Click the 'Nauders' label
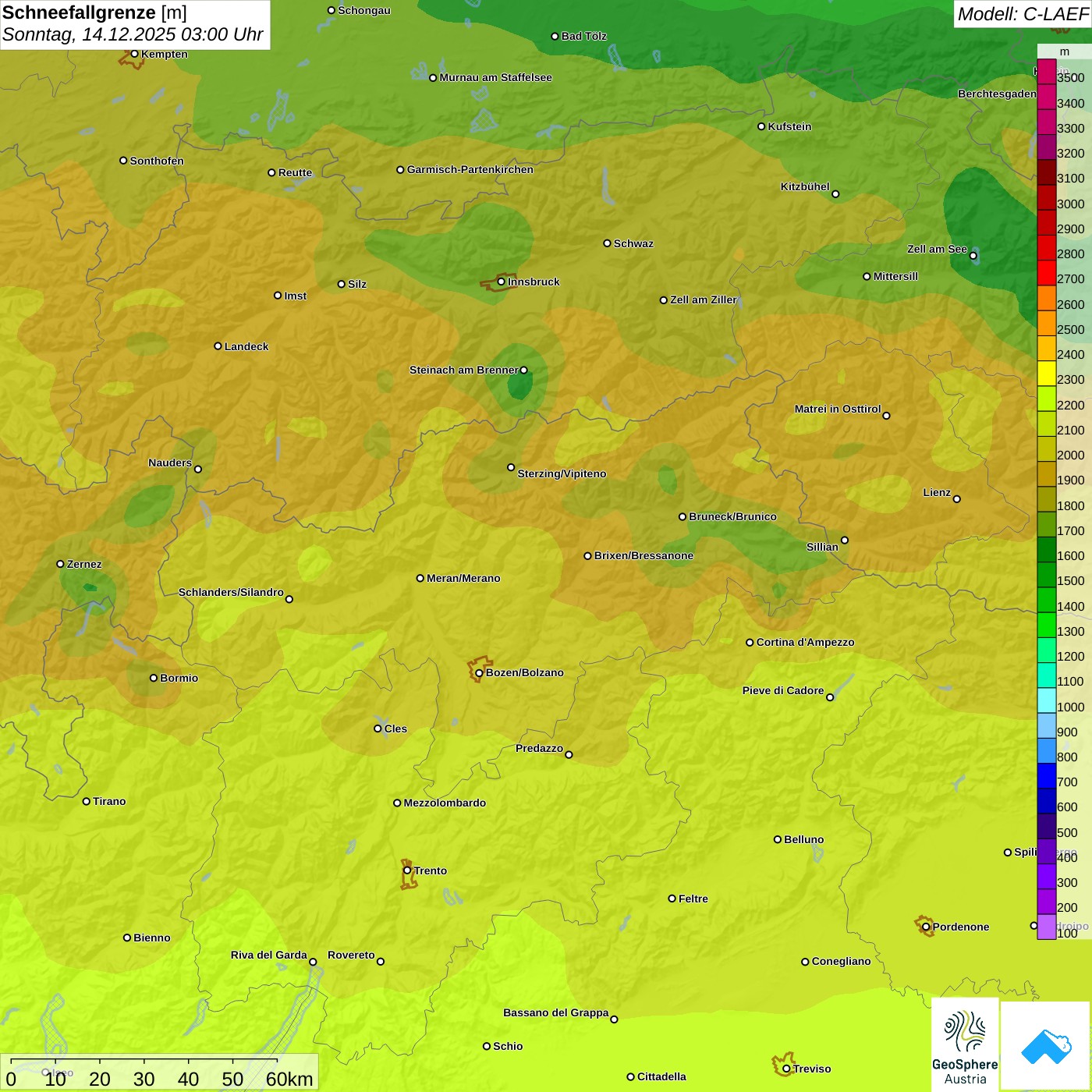The height and width of the screenshot is (1092, 1092). [x=170, y=463]
